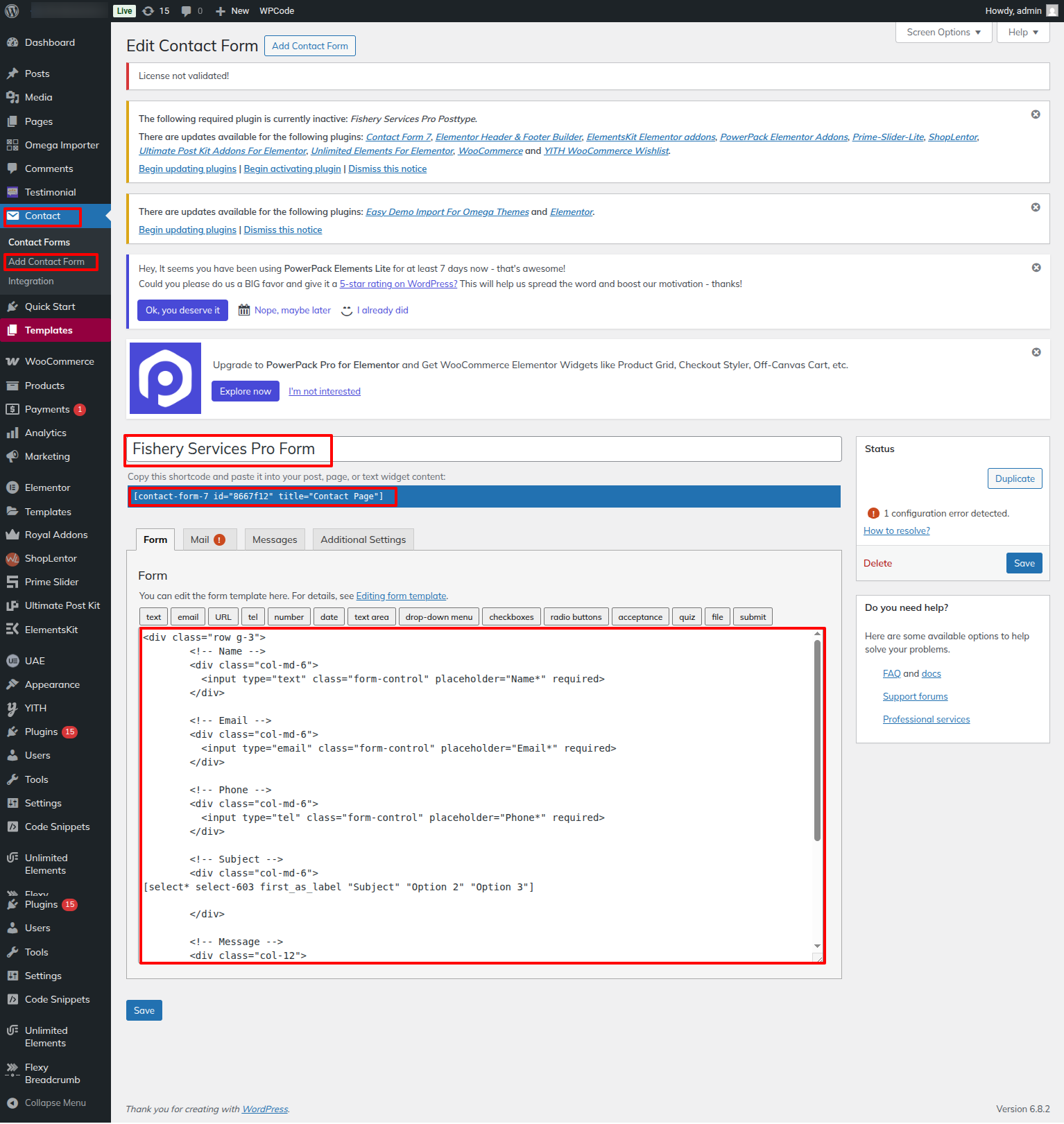
Task: Close the inactive plugin notice
Action: click(1035, 114)
